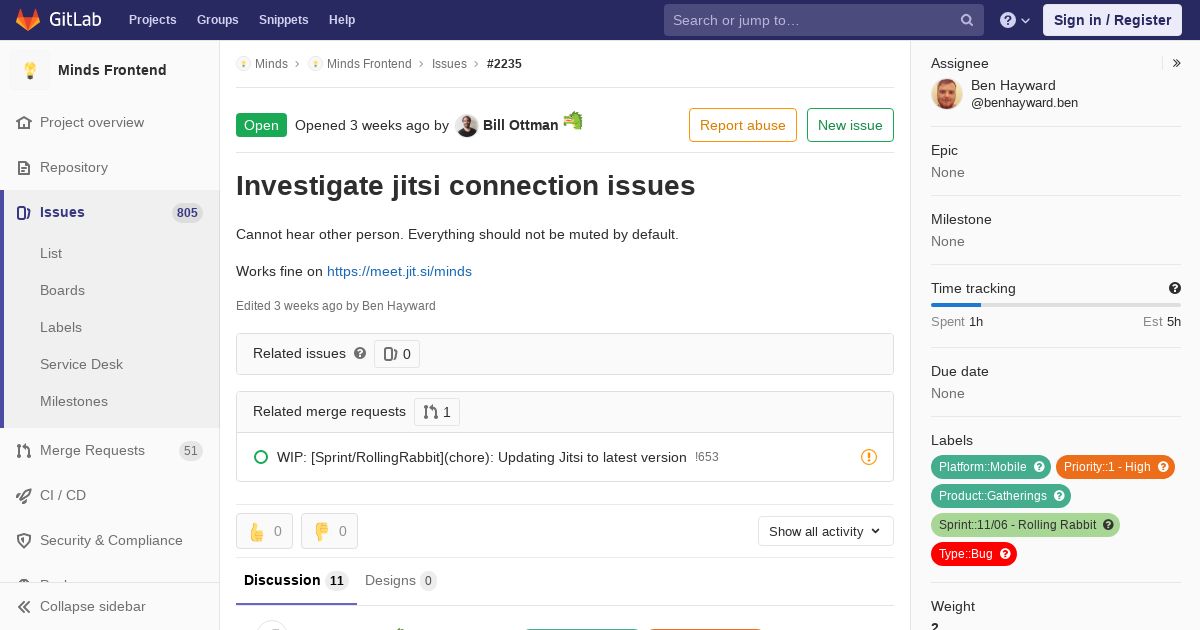Click Bill Ottman's avatar image
Viewport: 1200px width, 630px height.
467,126
